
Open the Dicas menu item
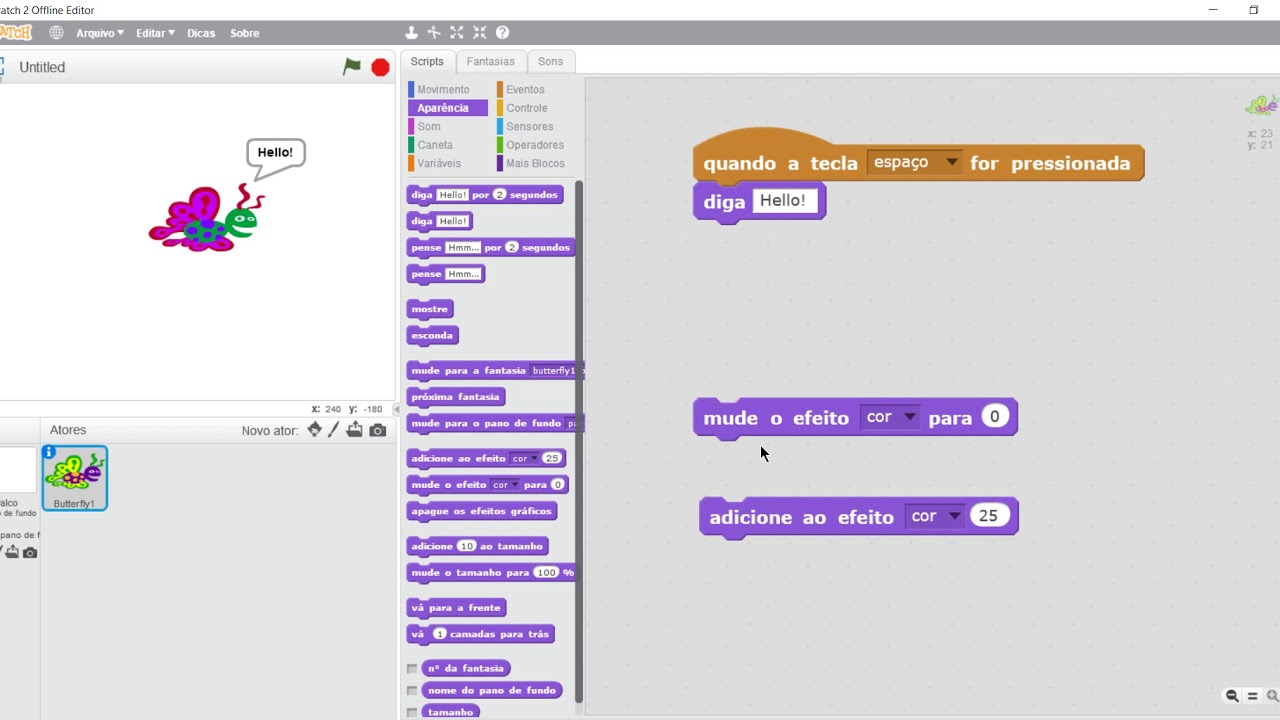click(x=201, y=33)
